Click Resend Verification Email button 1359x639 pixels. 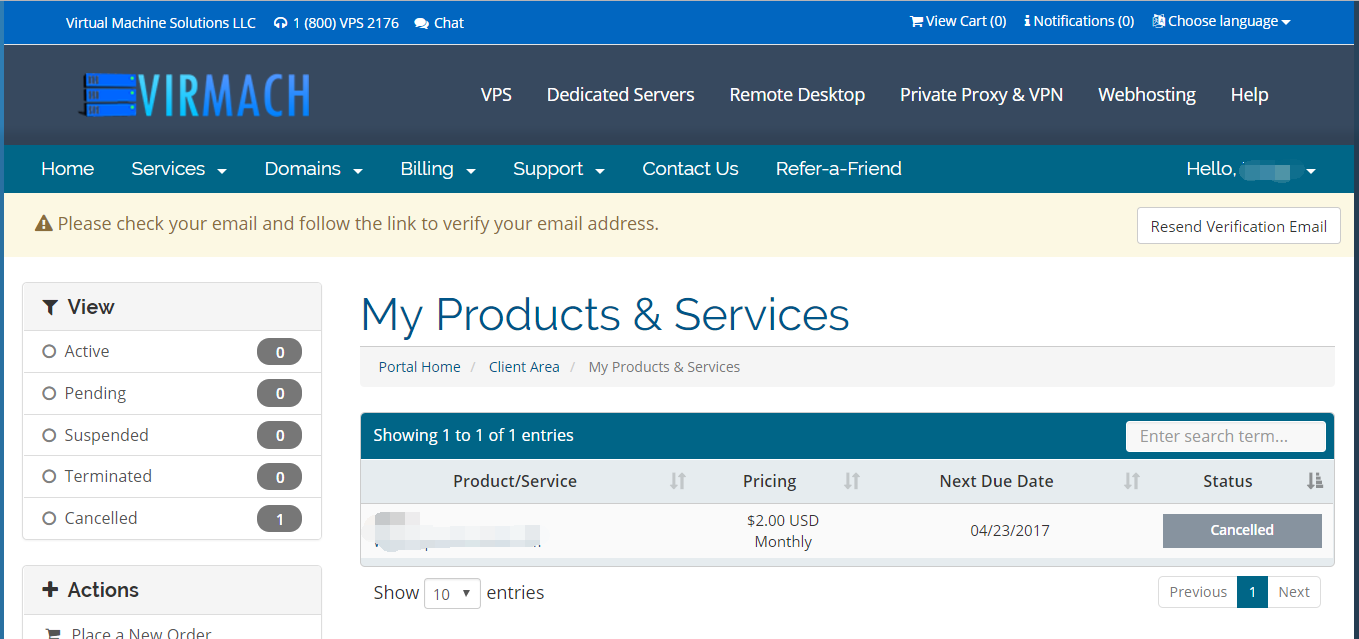[1239, 226]
